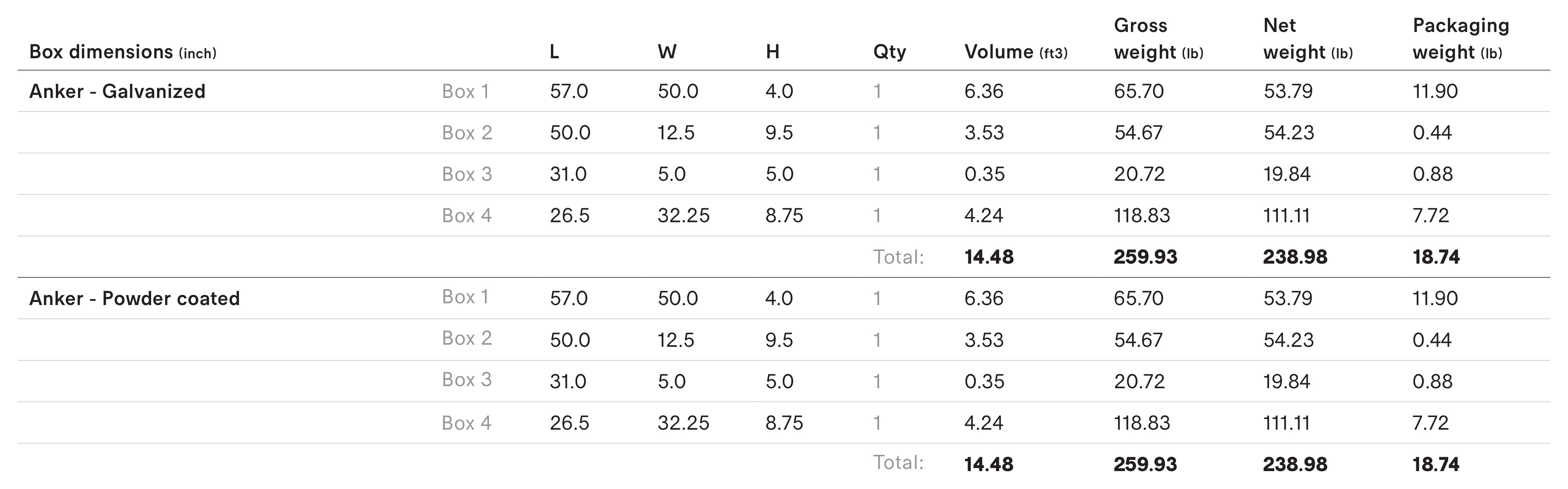This screenshot has height=489, width=1568.
Task: Select Box 1 under Anker - Galvanized
Action: click(x=466, y=91)
